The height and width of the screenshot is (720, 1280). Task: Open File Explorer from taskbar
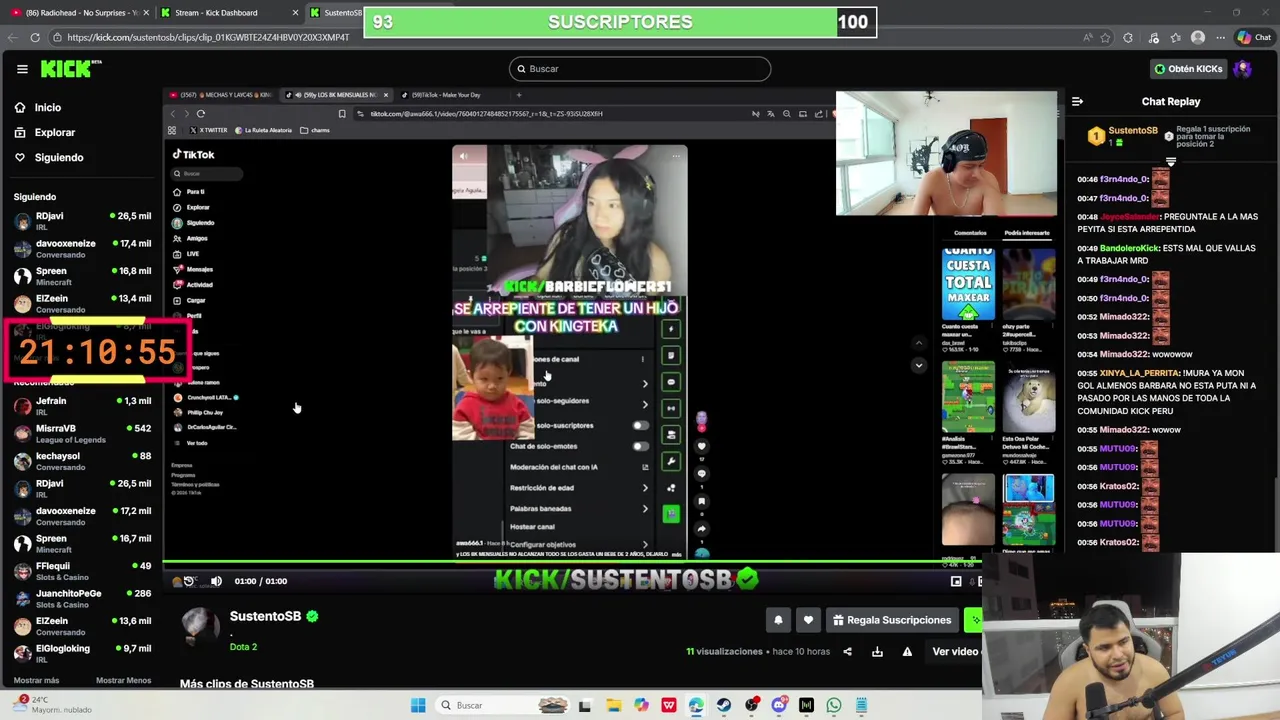(613, 705)
